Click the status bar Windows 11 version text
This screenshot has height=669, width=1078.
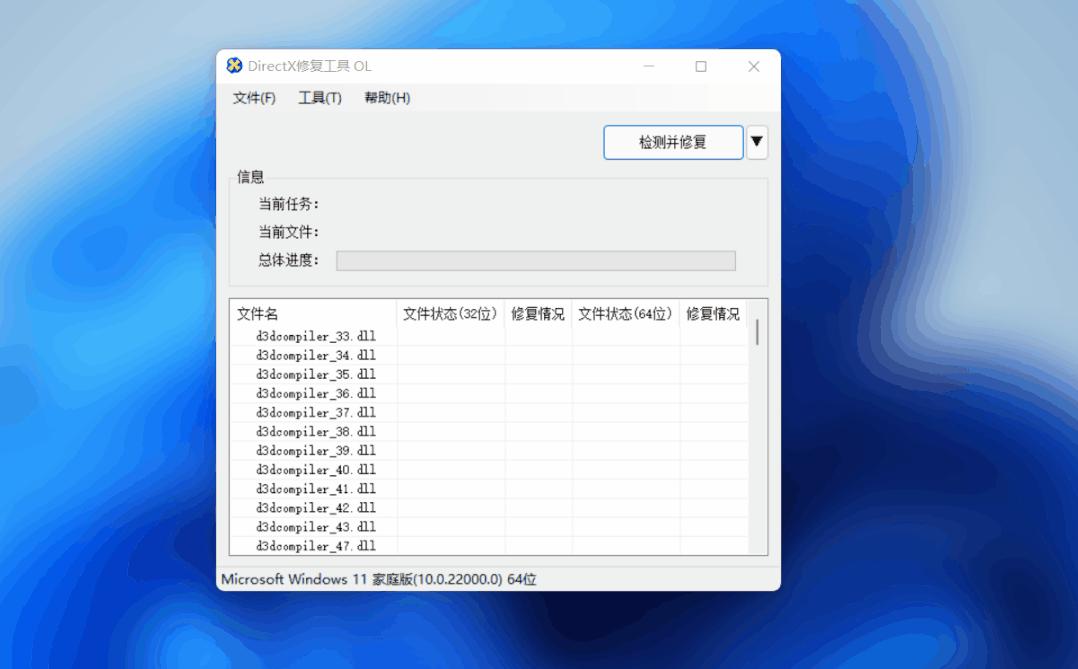pyautogui.click(x=379, y=579)
